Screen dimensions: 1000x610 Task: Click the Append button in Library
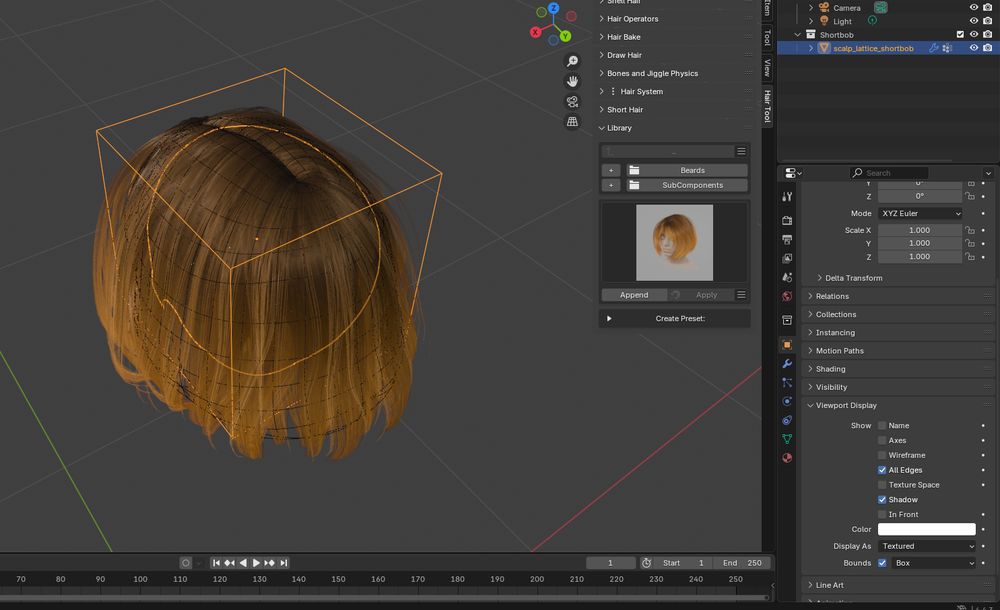634,295
